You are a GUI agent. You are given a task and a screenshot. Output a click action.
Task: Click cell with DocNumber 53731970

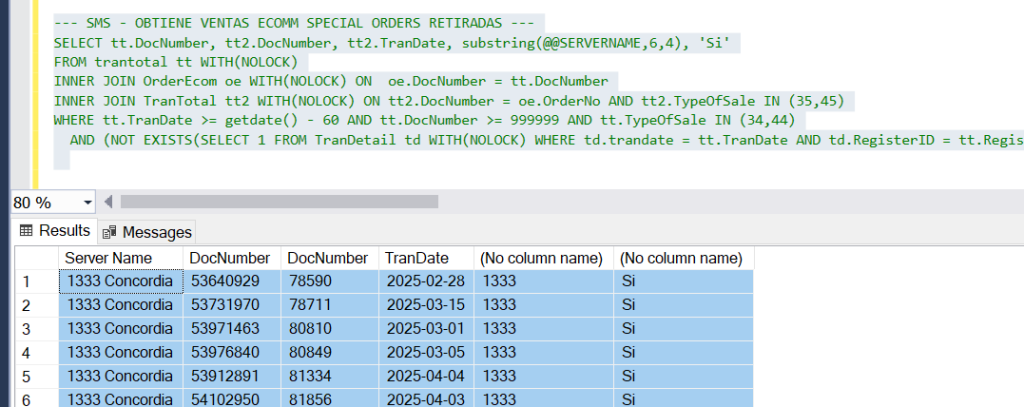pyautogui.click(x=232, y=305)
